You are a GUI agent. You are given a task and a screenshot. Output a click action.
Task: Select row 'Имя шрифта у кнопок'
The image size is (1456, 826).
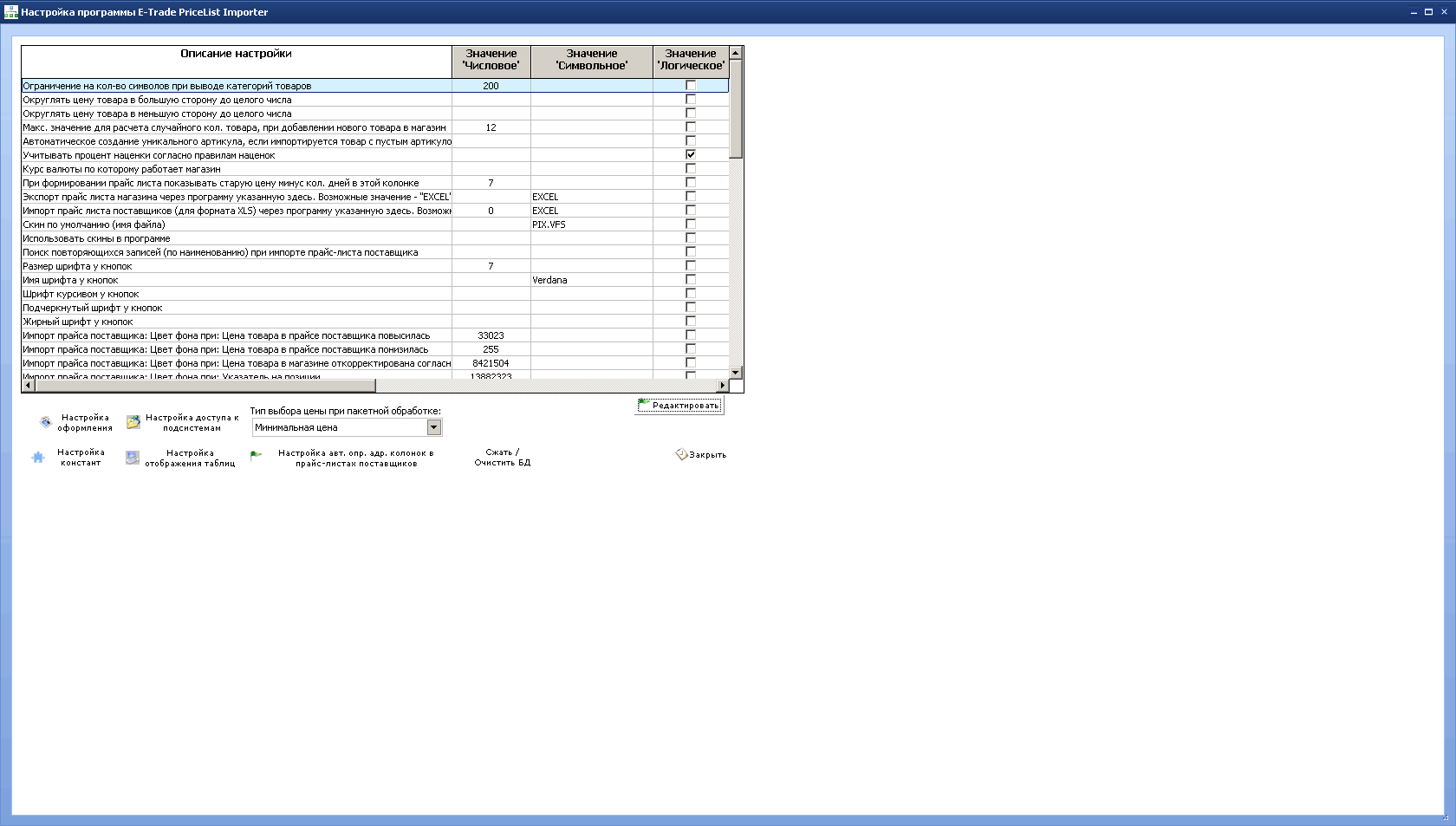(x=375, y=280)
